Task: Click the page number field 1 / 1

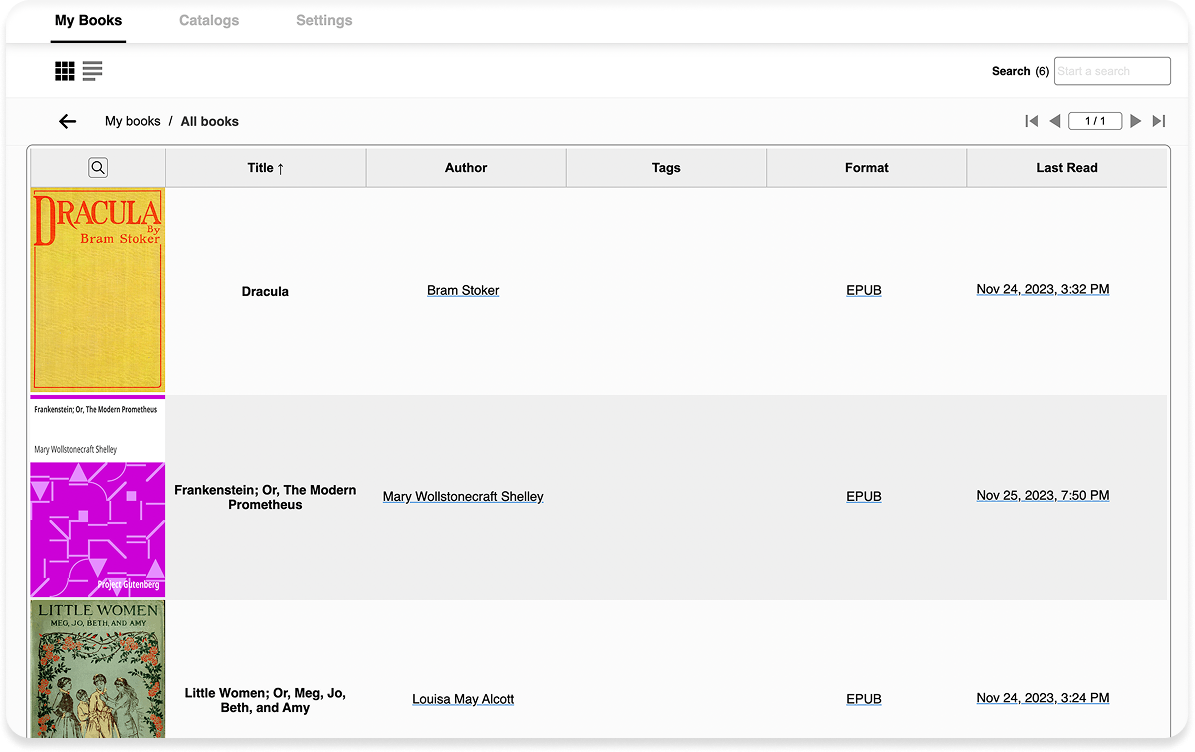Action: (1095, 121)
